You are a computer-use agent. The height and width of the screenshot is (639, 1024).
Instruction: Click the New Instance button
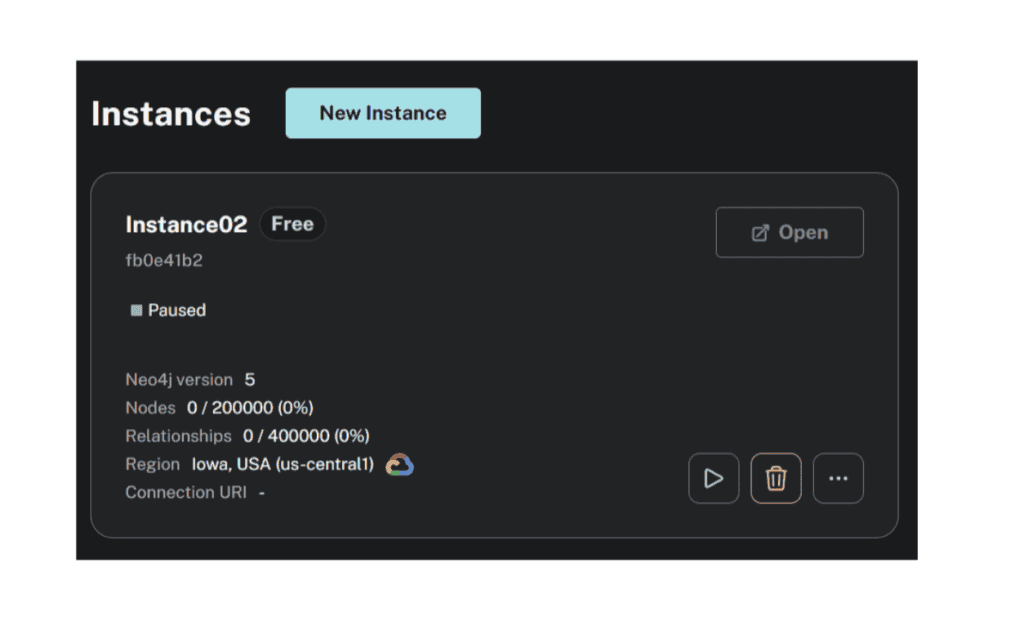[383, 113]
